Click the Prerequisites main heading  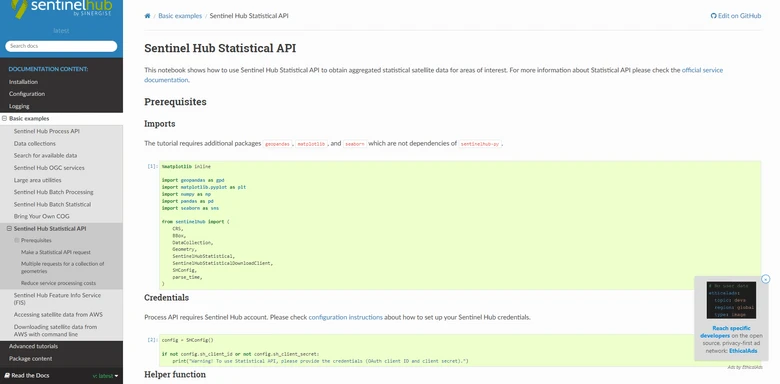click(175, 102)
